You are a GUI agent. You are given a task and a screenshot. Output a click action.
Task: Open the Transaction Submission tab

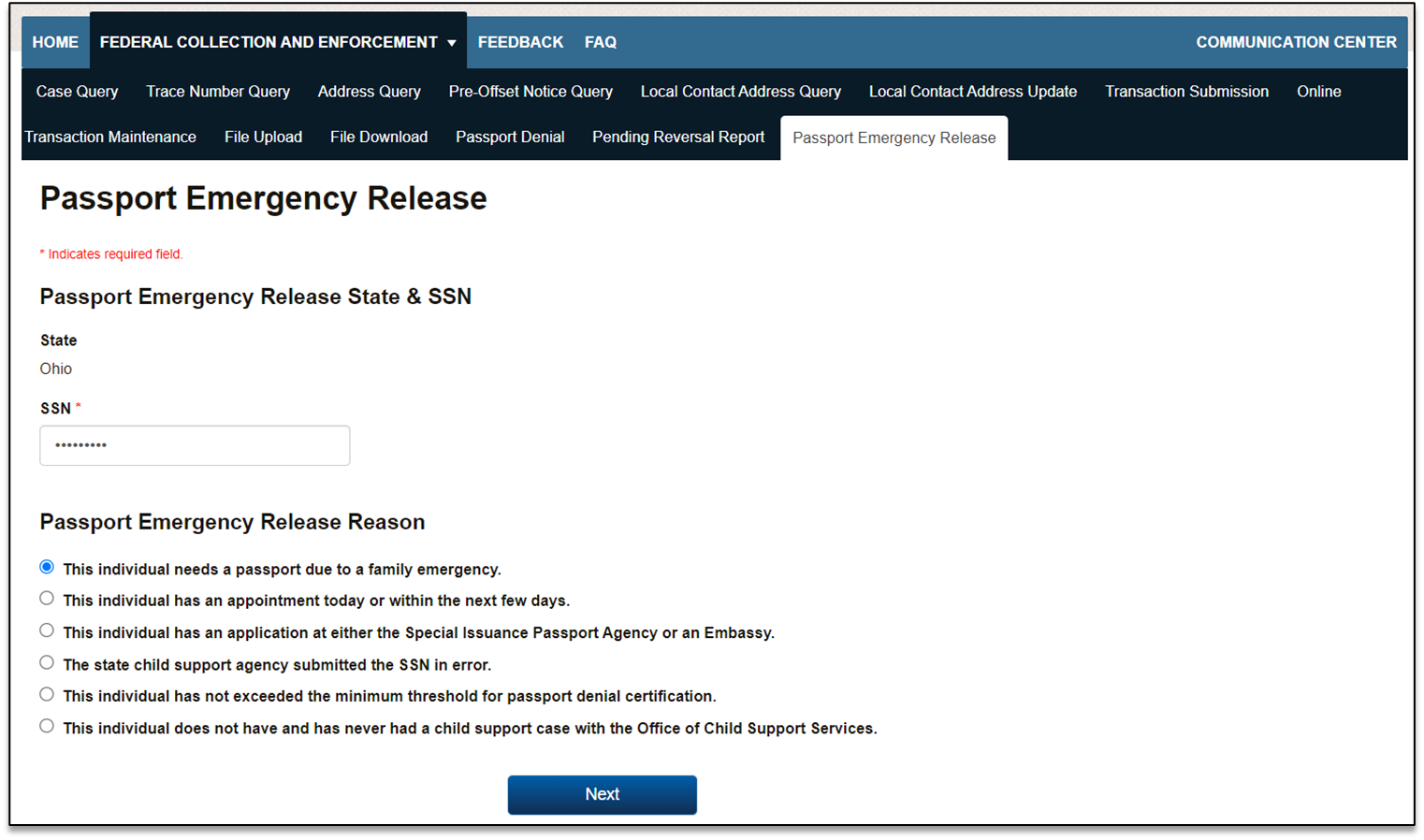click(1186, 92)
